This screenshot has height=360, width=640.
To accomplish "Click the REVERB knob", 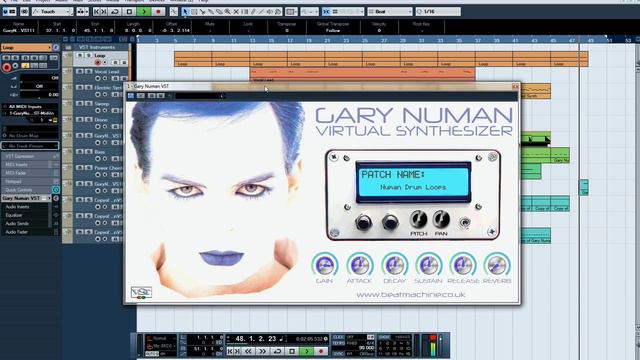I will (x=497, y=265).
